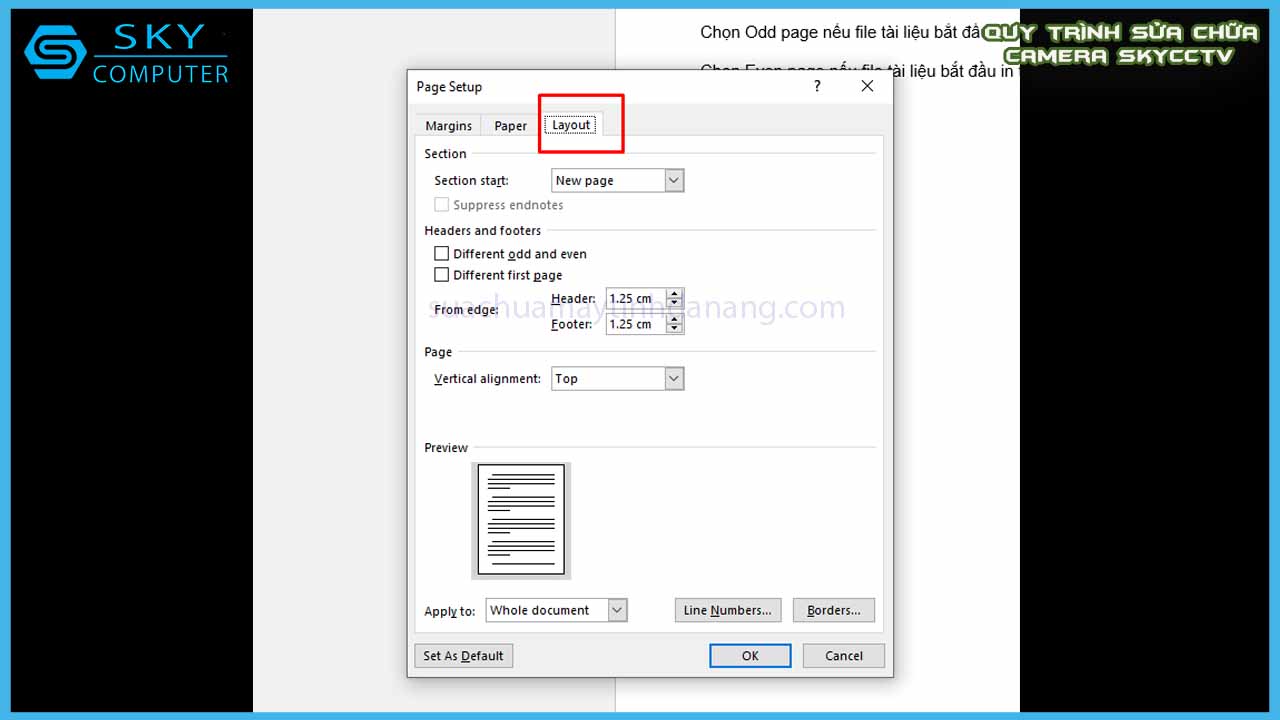Expand the Vertical alignment dropdown
This screenshot has width=1280, height=720.
674,379
